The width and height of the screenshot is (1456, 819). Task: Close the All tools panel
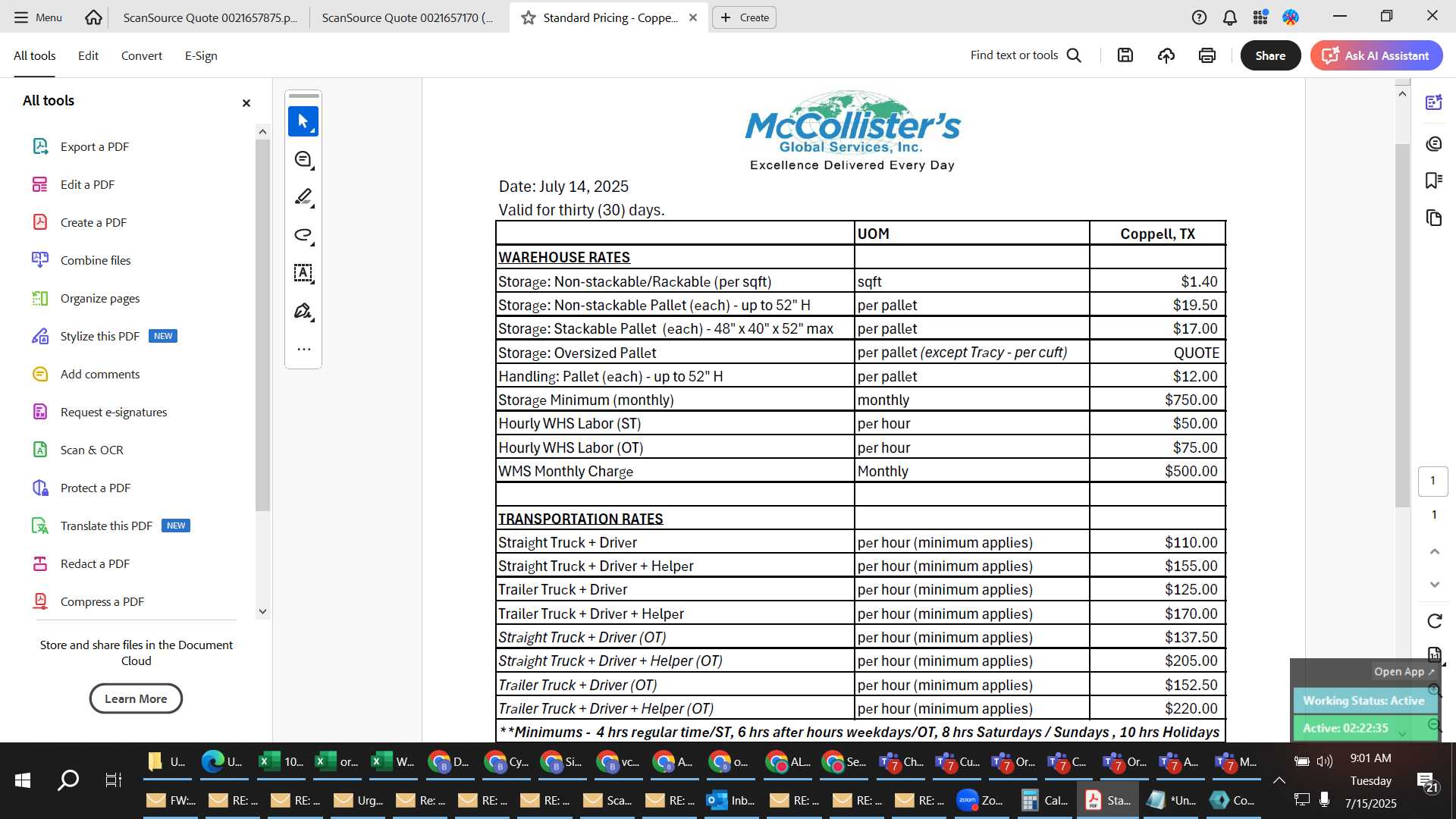pyautogui.click(x=246, y=102)
